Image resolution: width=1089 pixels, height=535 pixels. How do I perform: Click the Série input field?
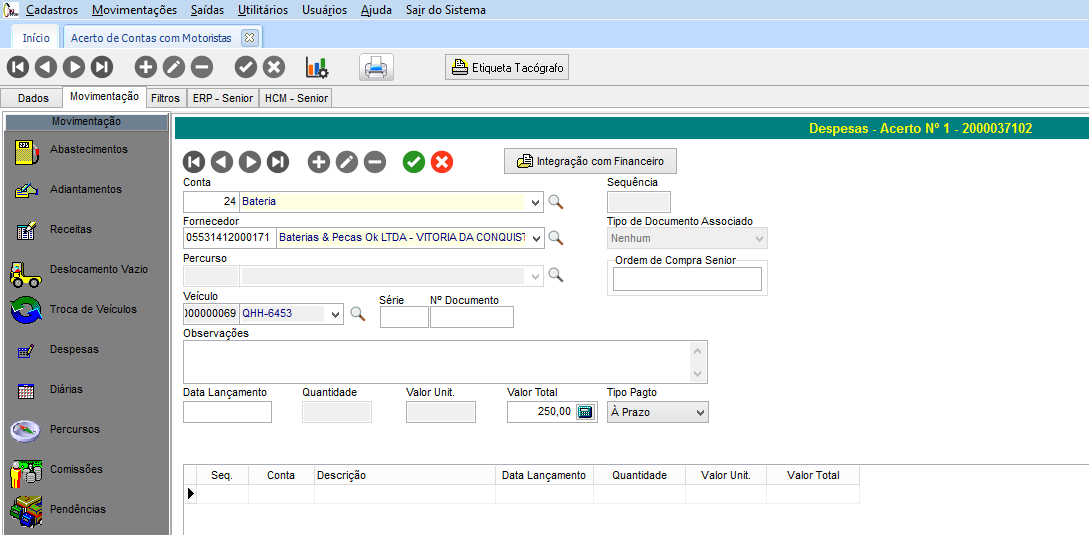404,317
